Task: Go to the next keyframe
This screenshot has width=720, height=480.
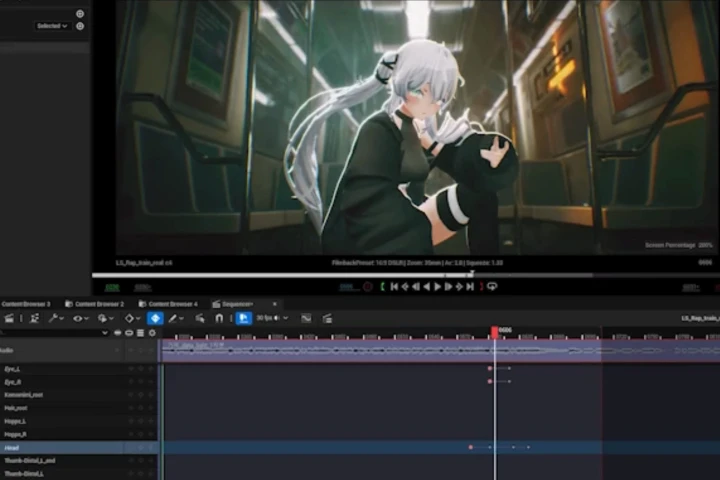Action: pyautogui.click(x=459, y=287)
